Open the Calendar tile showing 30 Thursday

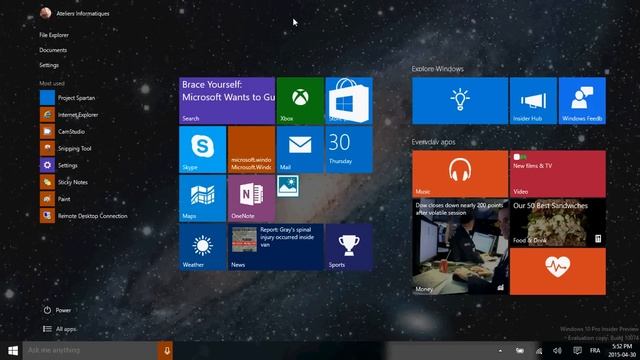coord(349,149)
